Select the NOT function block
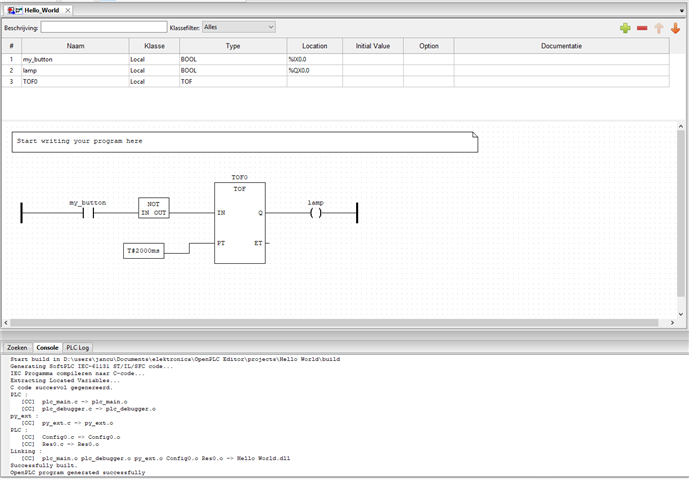This screenshot has width=689, height=480. pos(154,208)
